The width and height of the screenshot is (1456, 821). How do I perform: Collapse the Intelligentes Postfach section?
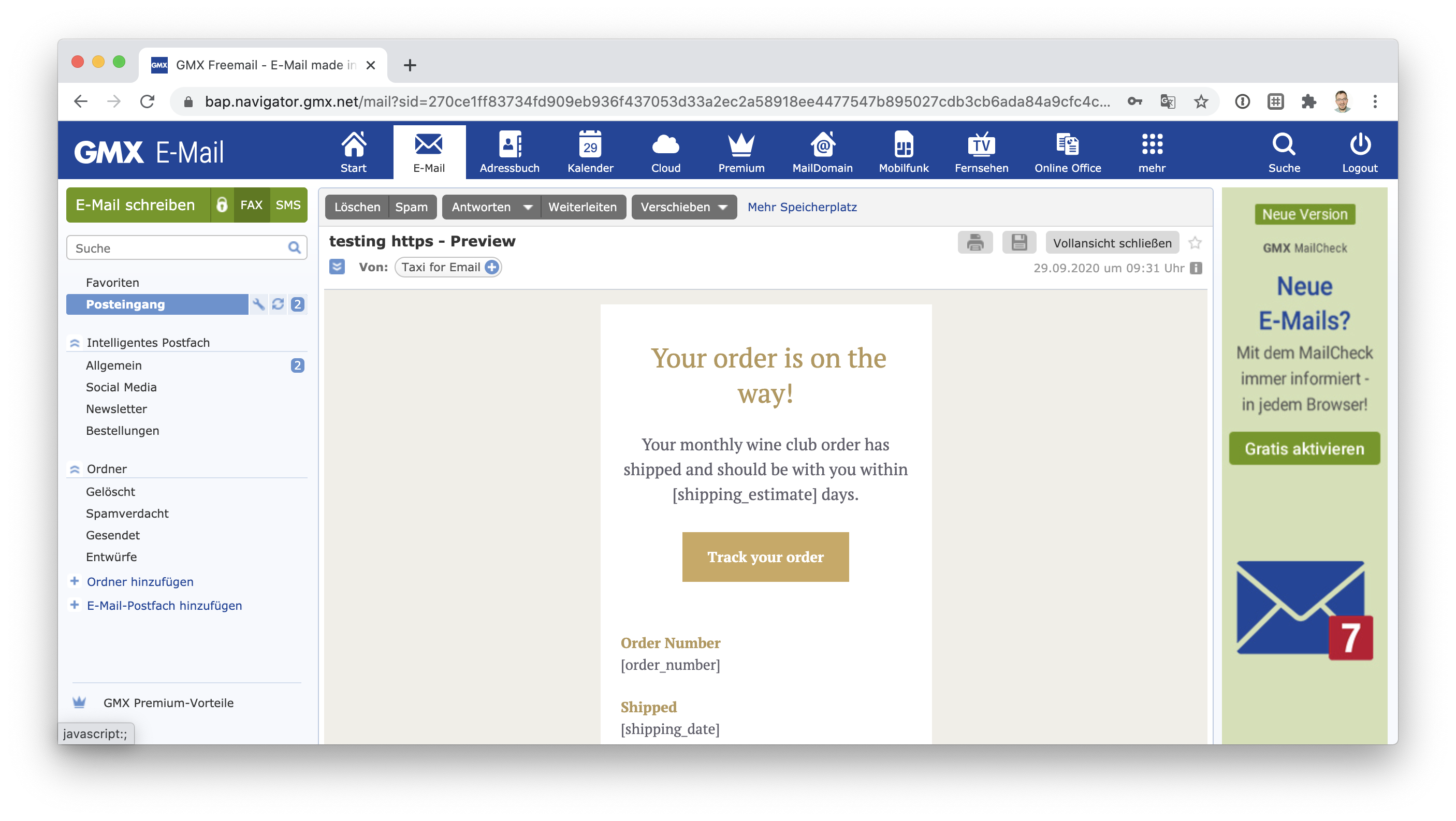coord(74,343)
